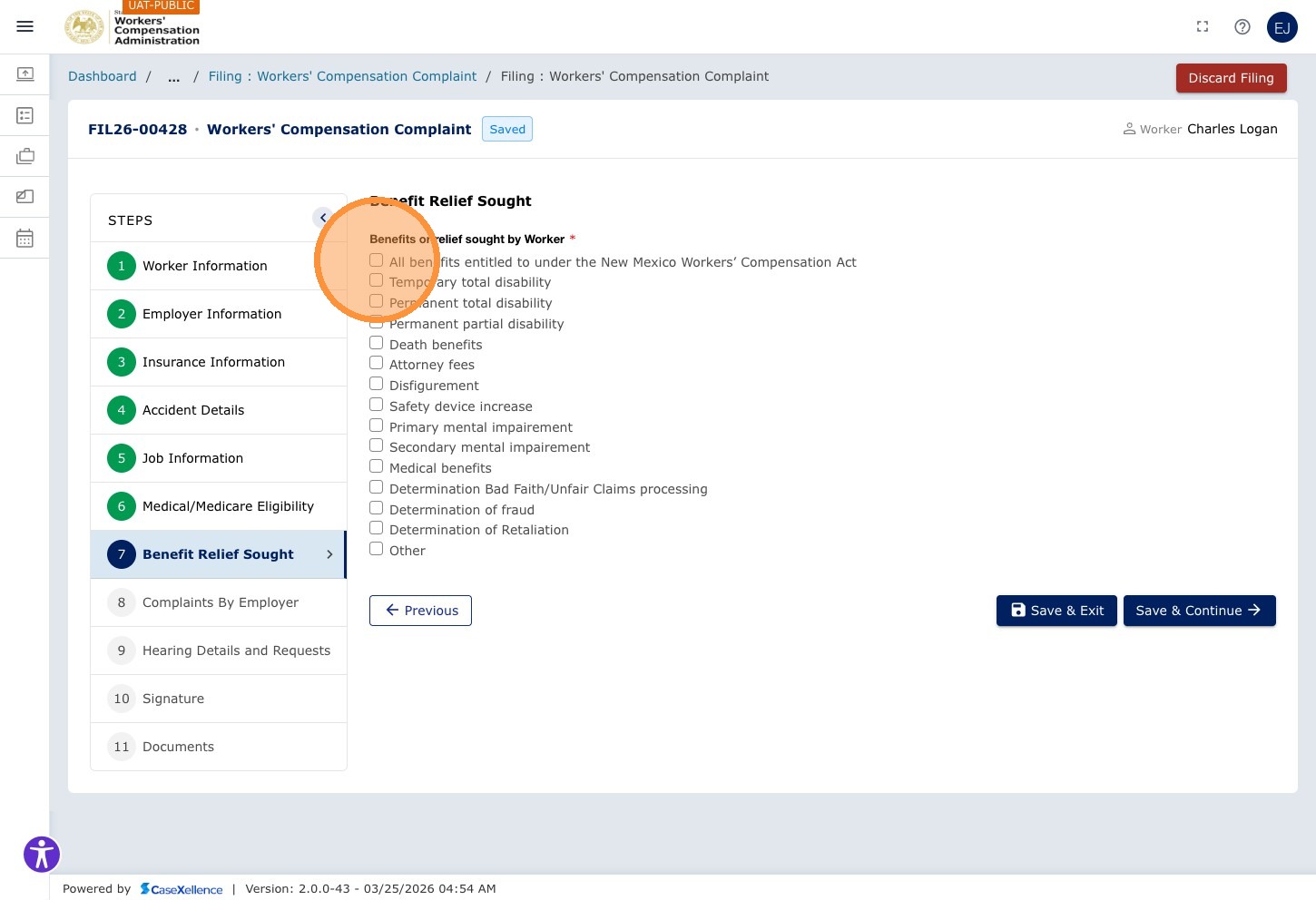Check Primary mental impairement
This screenshot has width=1316, height=900.
(376, 426)
